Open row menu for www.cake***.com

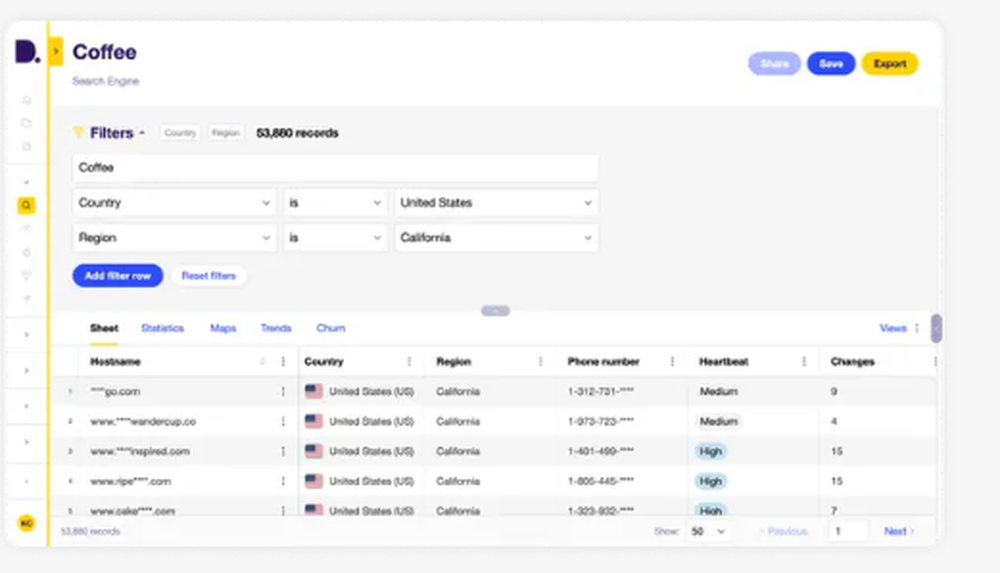[283, 510]
